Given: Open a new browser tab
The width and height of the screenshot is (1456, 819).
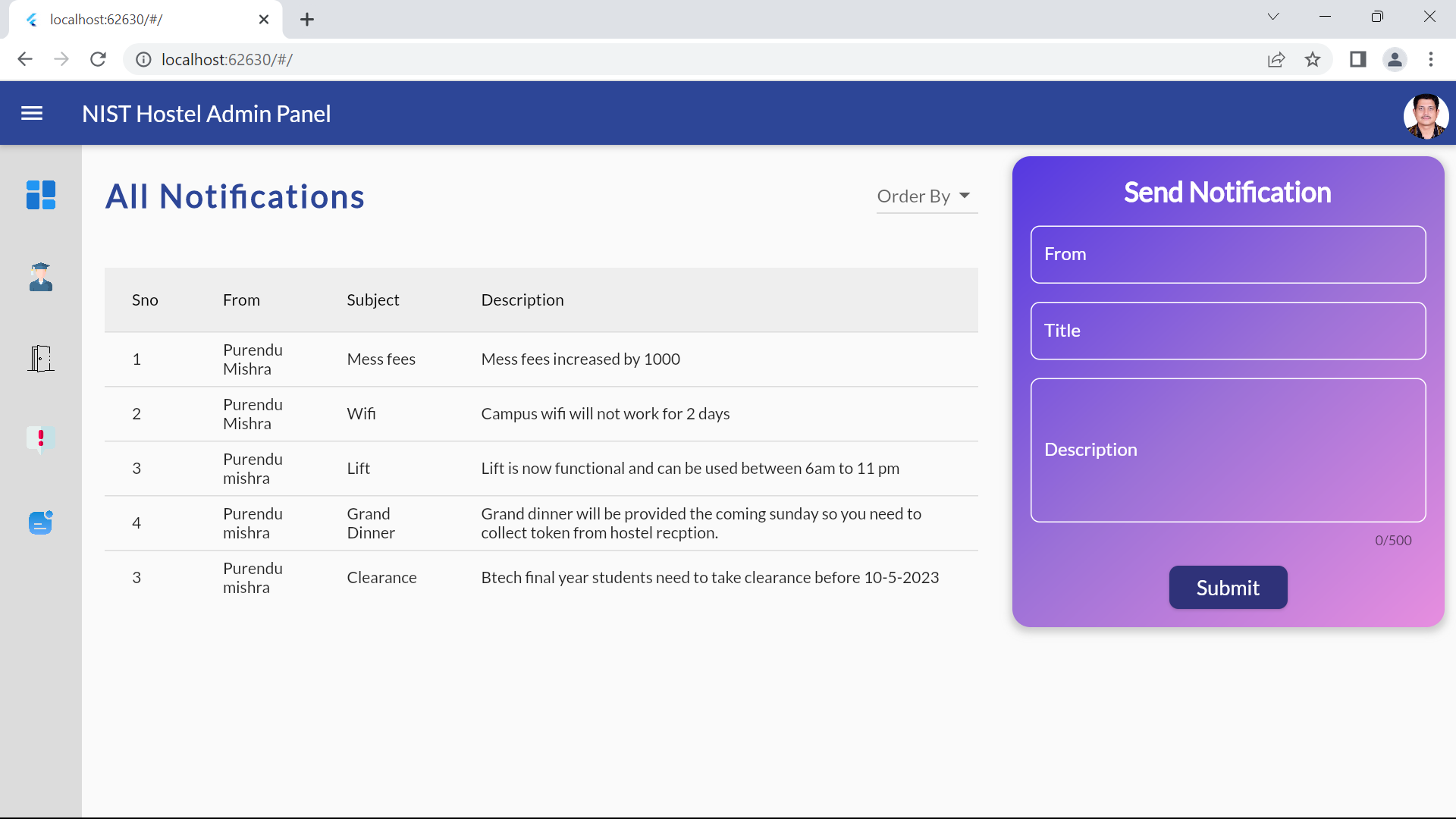Looking at the screenshot, I should point(306,19).
